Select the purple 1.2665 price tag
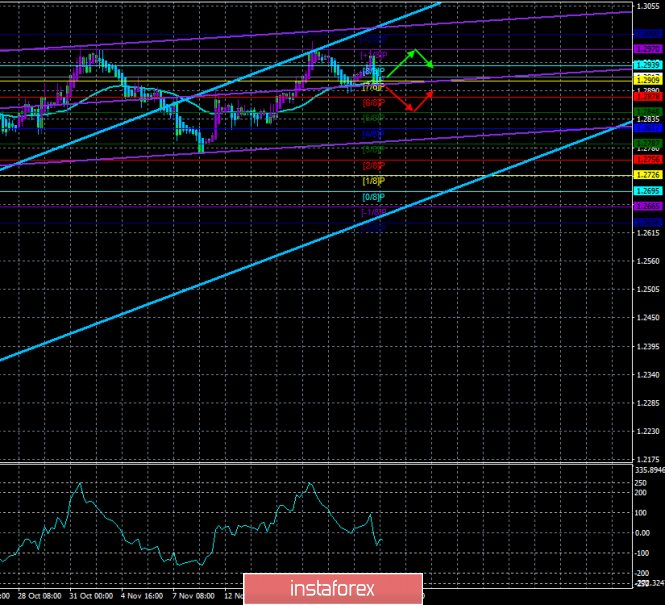The height and width of the screenshot is (605, 665). pos(647,206)
